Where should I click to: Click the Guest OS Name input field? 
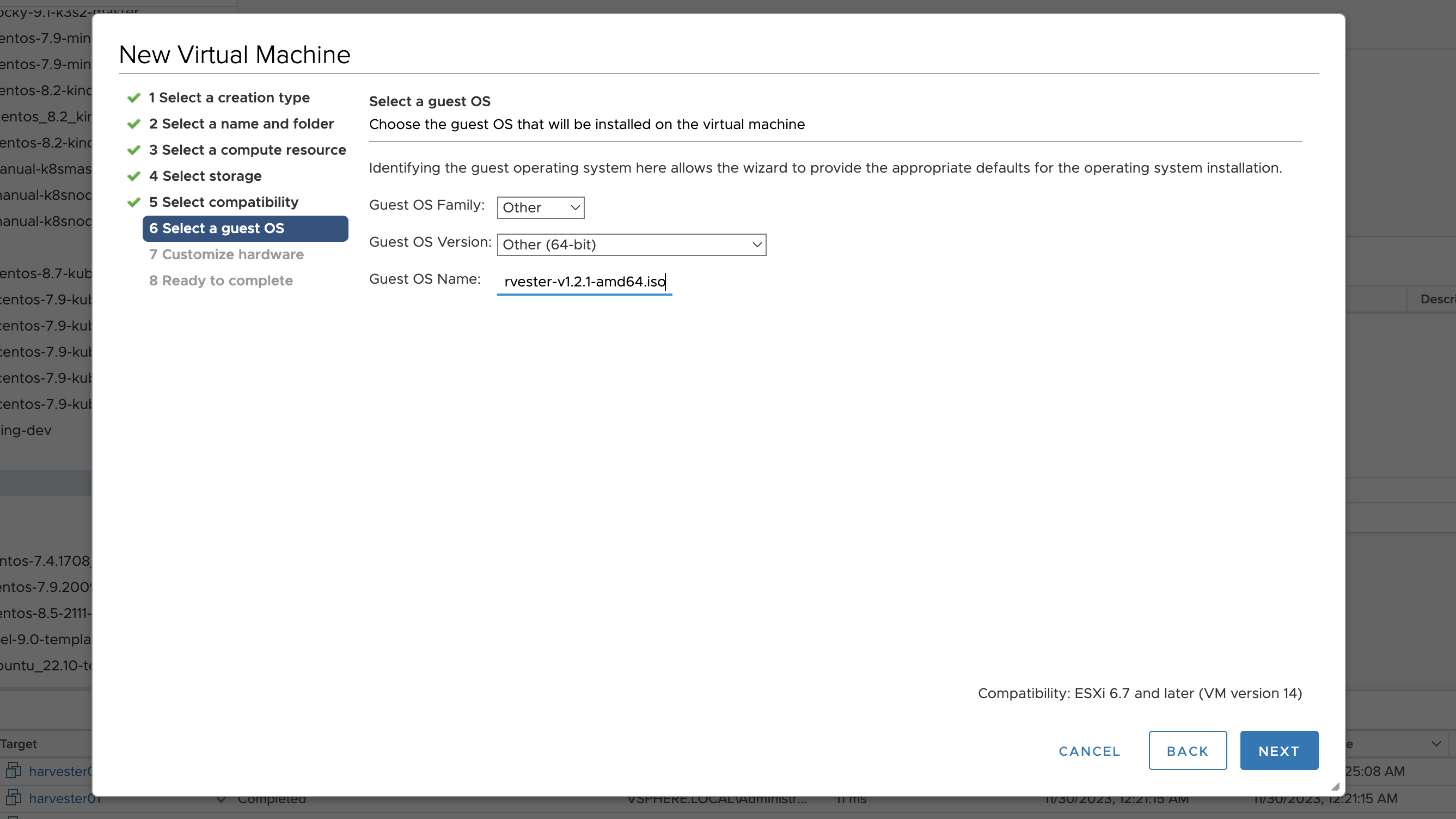click(584, 282)
